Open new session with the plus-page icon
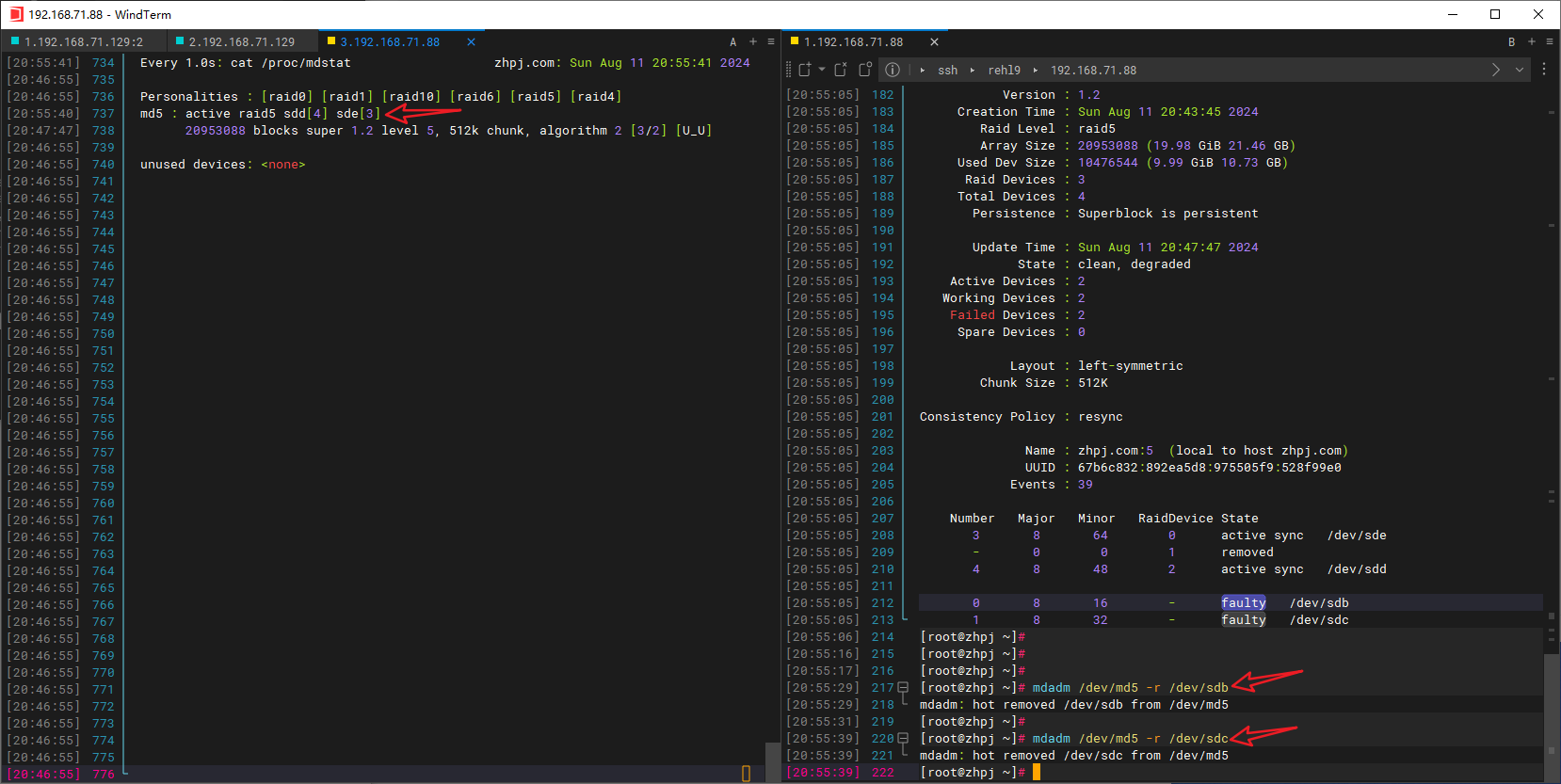Image resolution: width=1561 pixels, height=784 pixels. point(804,70)
